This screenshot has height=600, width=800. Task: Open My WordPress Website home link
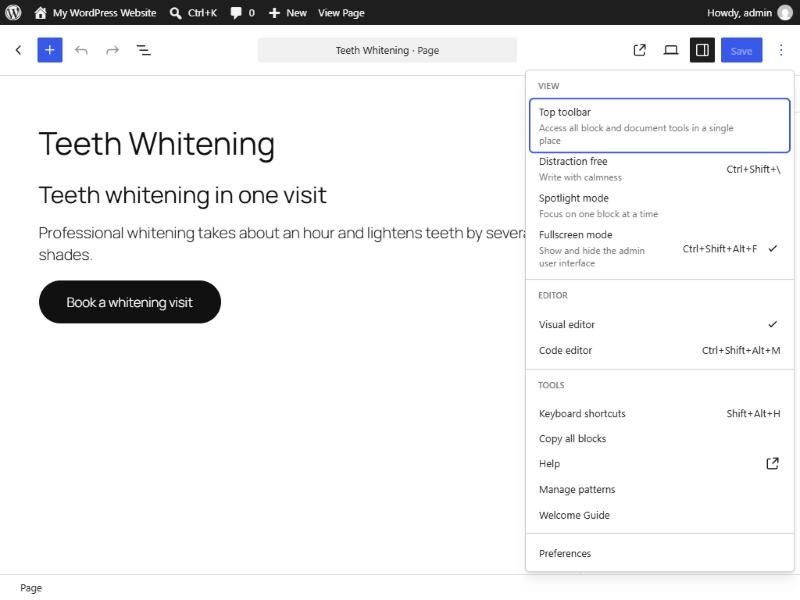95,12
